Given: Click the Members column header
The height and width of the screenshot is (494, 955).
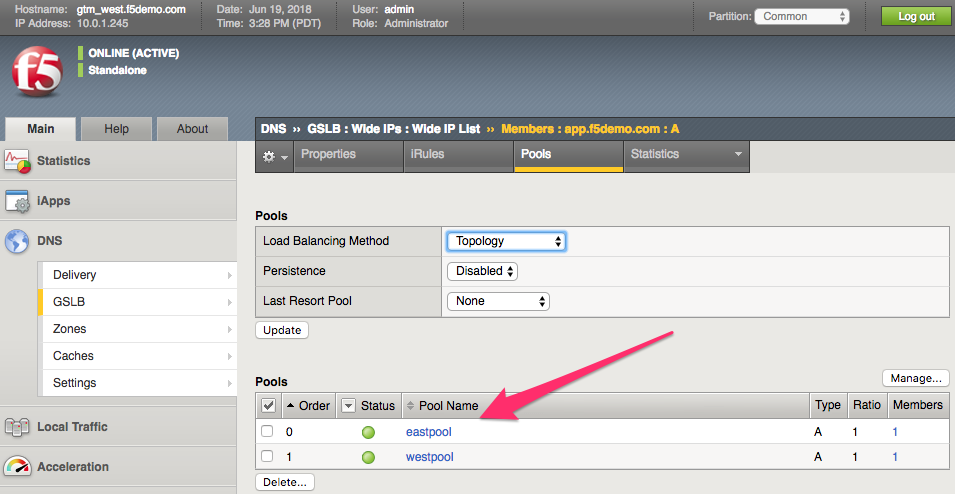Looking at the screenshot, I should click(918, 406).
